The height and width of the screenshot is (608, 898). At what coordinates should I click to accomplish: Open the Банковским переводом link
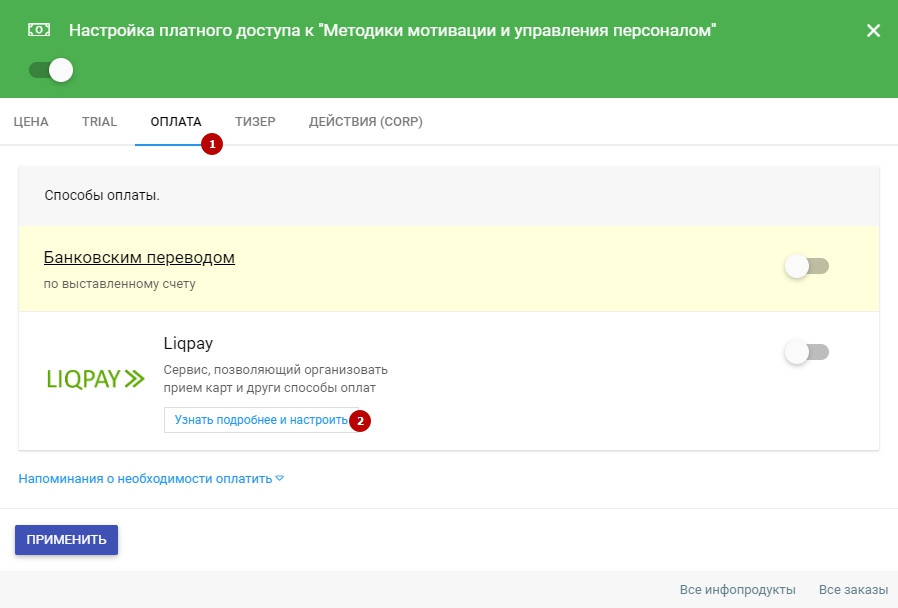click(x=139, y=258)
